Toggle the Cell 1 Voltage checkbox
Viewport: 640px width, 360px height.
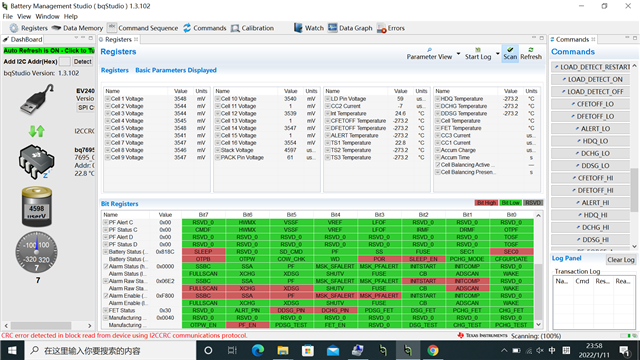pyautogui.click(x=108, y=99)
